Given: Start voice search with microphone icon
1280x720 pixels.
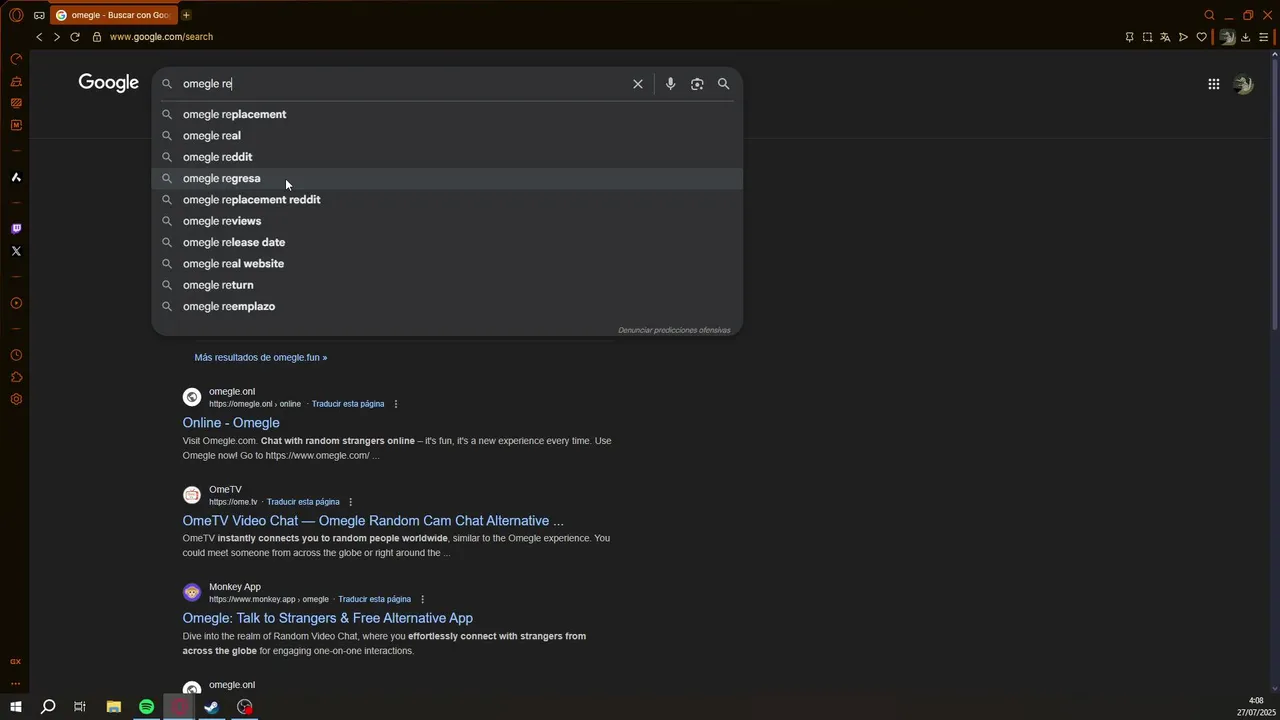Looking at the screenshot, I should point(670,84).
